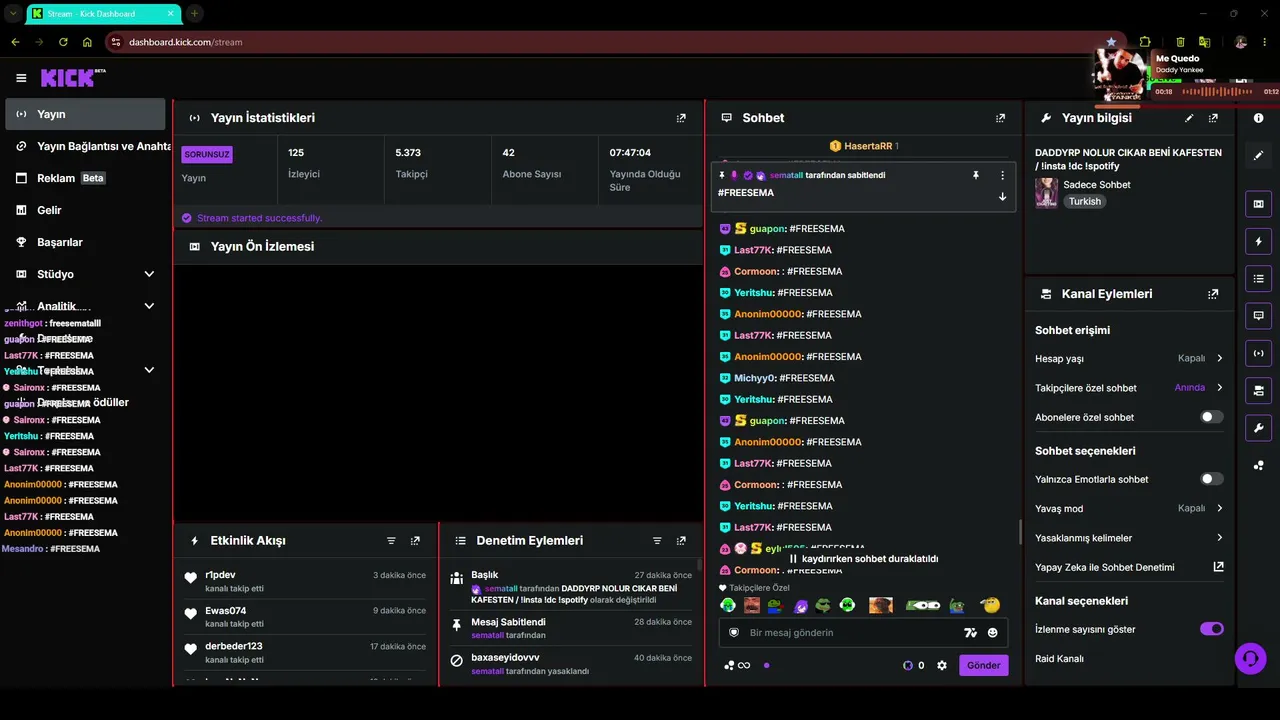Screen dimensions: 1280x720
Task: Pop out the Sohbet chat panel
Action: (x=1000, y=118)
